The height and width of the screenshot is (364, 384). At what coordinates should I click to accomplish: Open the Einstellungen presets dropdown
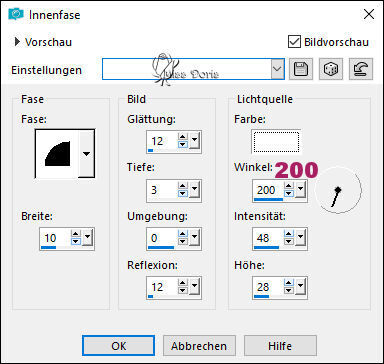click(277, 69)
